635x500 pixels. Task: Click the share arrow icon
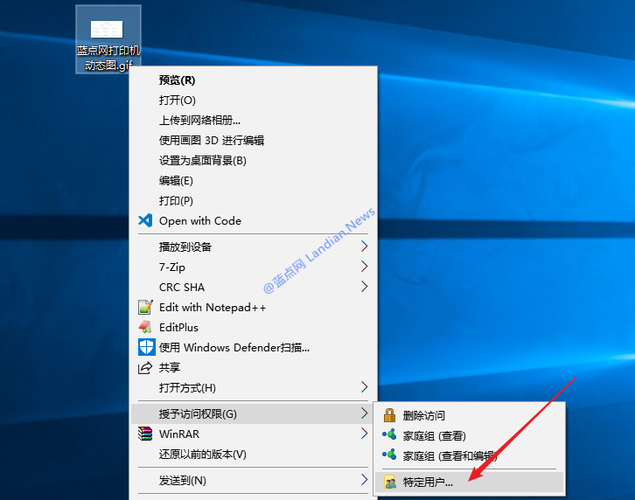(145, 368)
